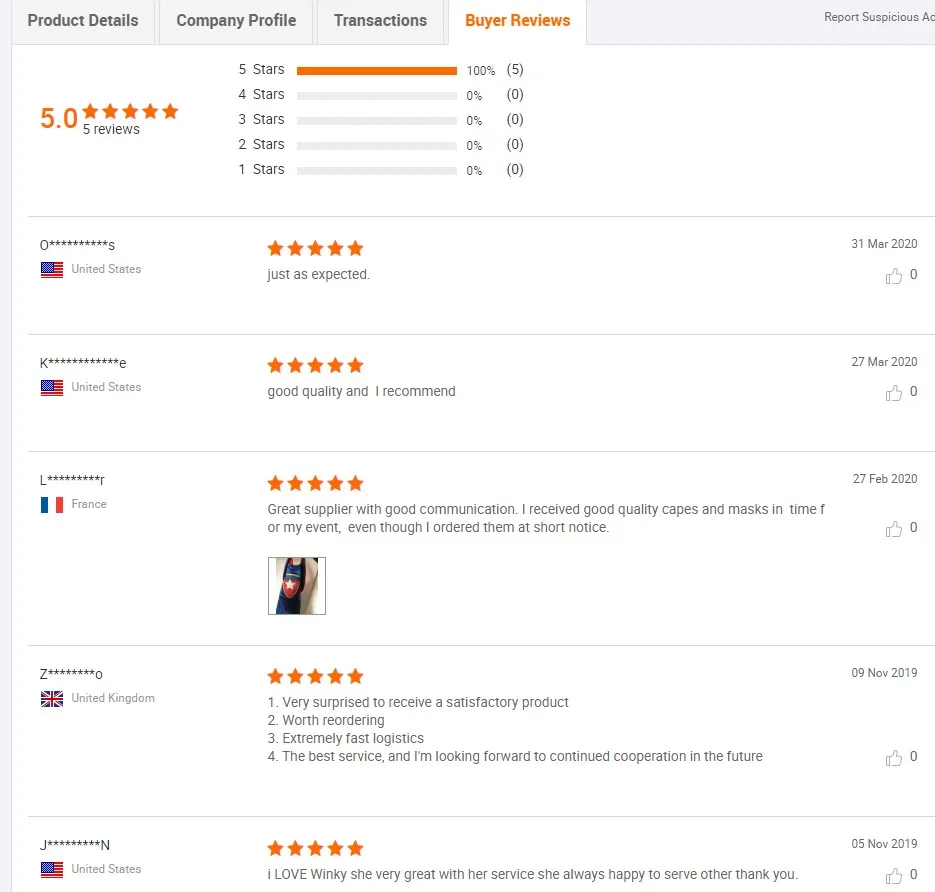Click the France flag icon
Image resolution: width=935 pixels, height=892 pixels.
click(52, 505)
